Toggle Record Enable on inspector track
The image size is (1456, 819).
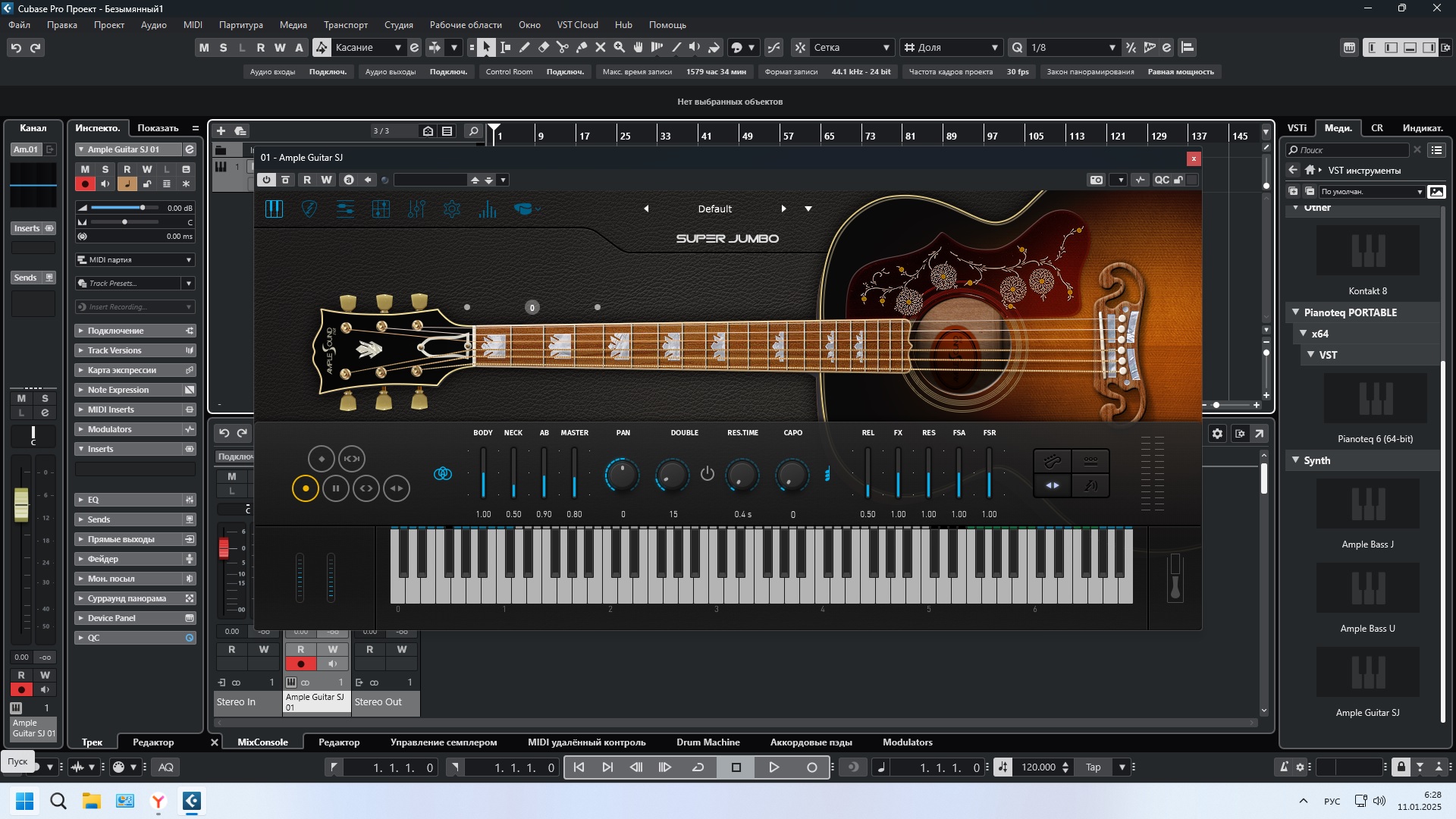click(85, 184)
